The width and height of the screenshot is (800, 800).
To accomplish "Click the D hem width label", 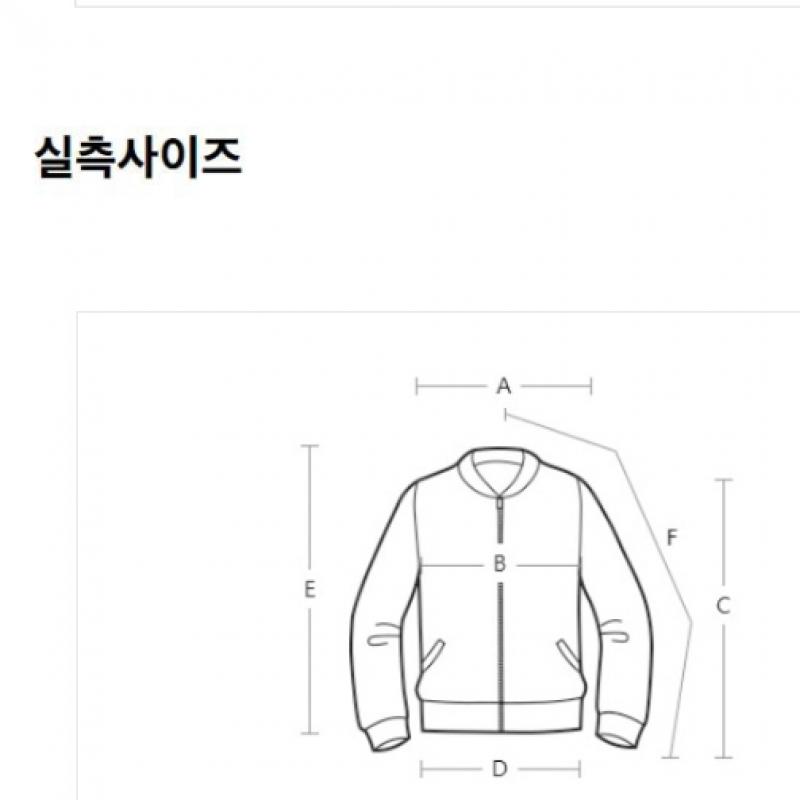I will 499,768.
